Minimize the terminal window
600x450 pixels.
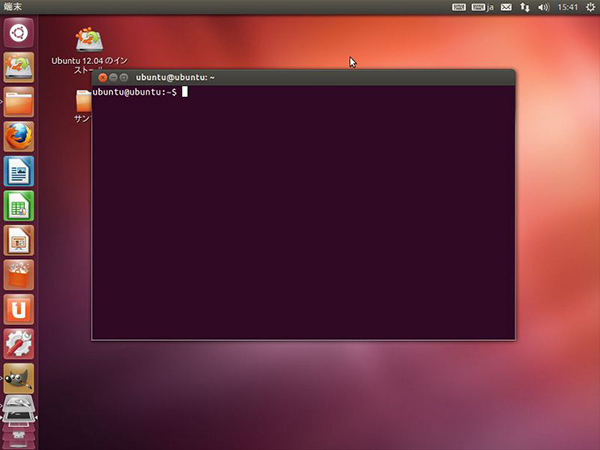click(x=113, y=78)
